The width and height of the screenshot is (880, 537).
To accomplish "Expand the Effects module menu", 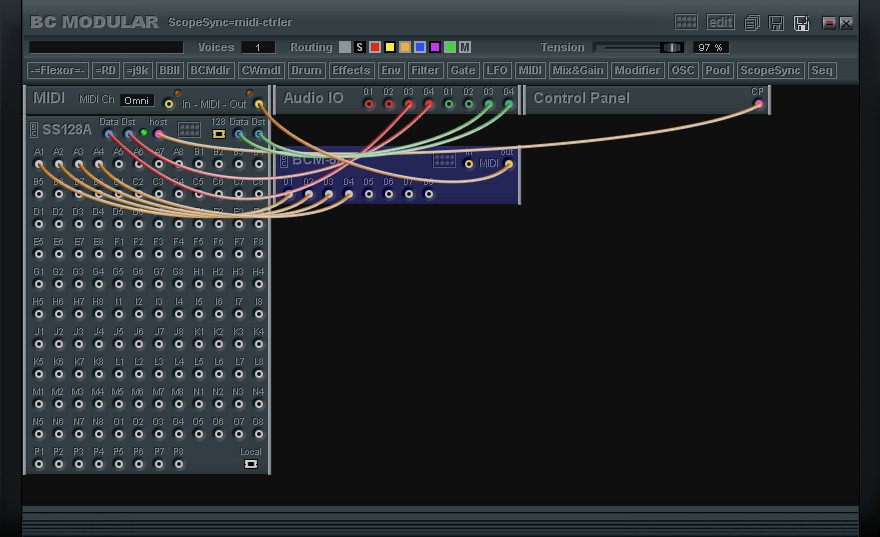I will (x=351, y=70).
